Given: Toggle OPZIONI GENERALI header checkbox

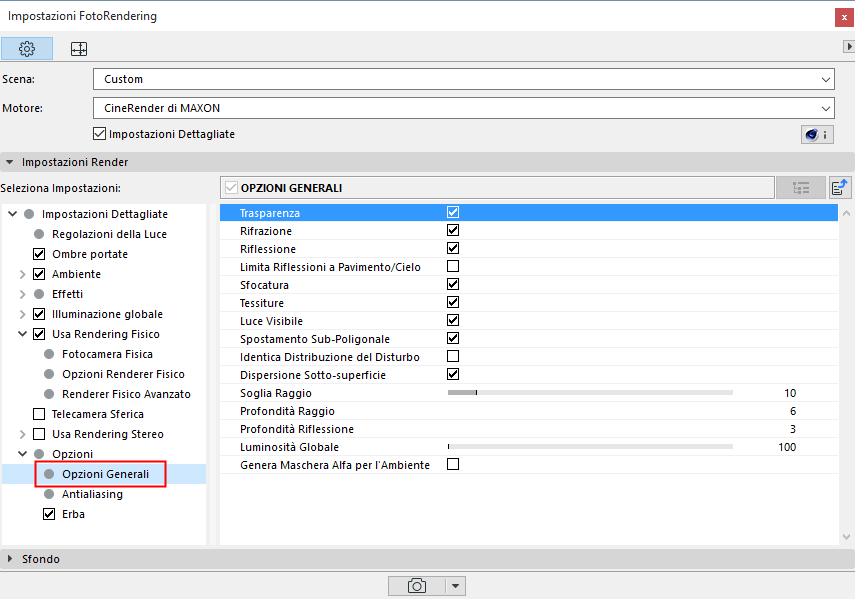Looking at the screenshot, I should point(231,187).
